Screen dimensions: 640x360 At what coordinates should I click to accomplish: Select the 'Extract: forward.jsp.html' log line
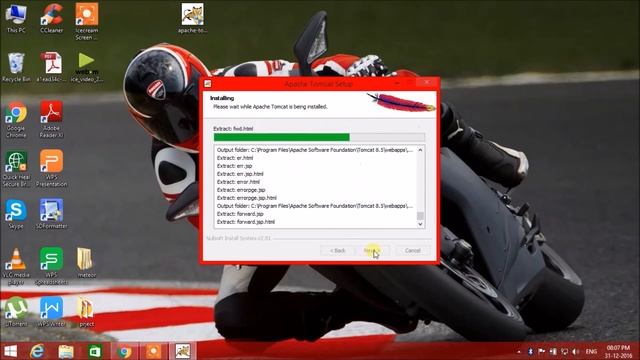click(246, 222)
